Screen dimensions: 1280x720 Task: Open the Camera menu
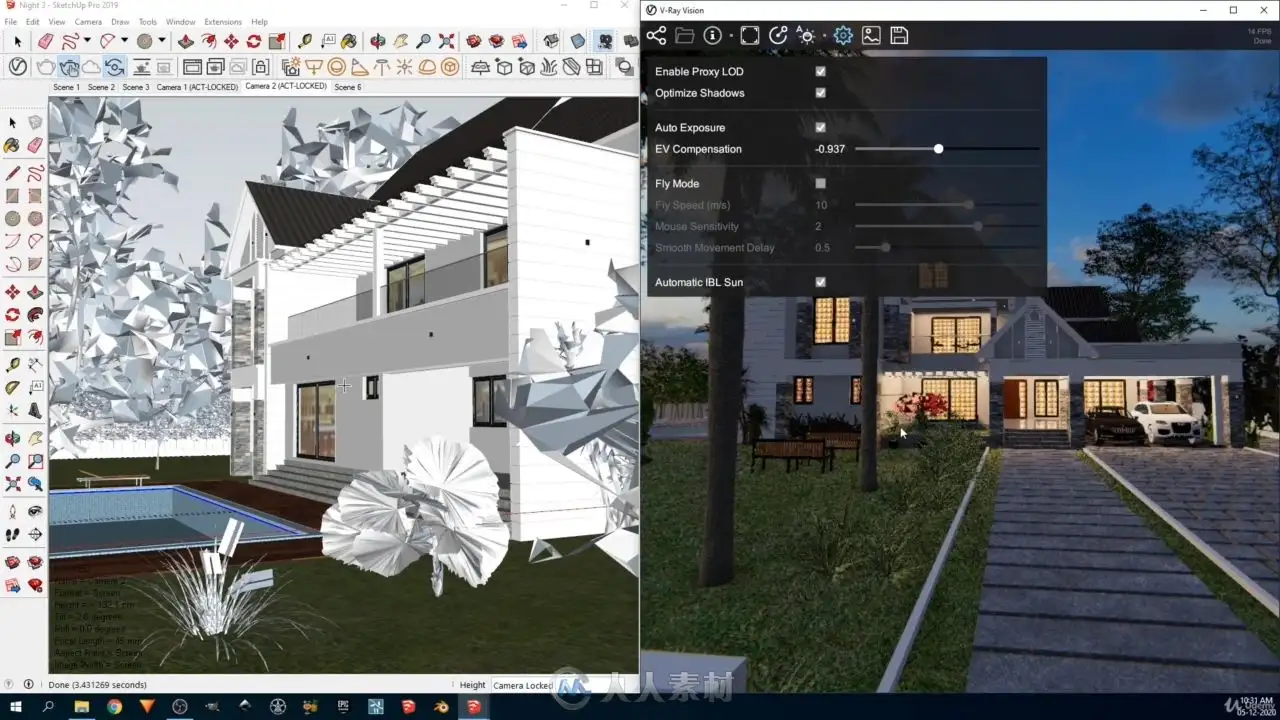[88, 21]
